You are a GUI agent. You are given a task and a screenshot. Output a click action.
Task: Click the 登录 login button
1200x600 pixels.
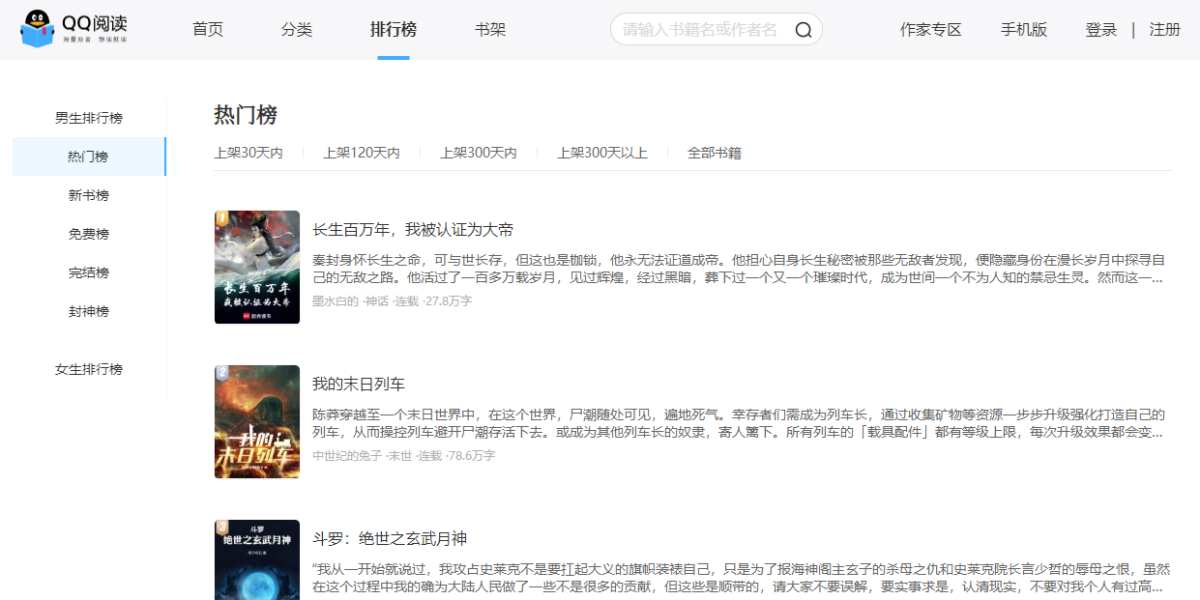[x=1101, y=30]
